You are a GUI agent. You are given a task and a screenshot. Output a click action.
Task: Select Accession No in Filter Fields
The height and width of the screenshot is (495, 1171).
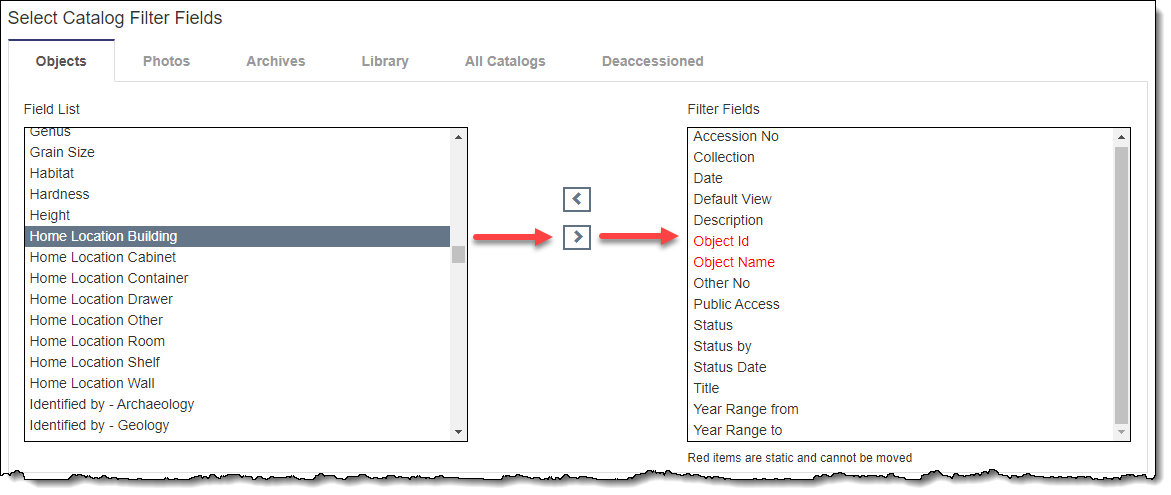tap(736, 136)
